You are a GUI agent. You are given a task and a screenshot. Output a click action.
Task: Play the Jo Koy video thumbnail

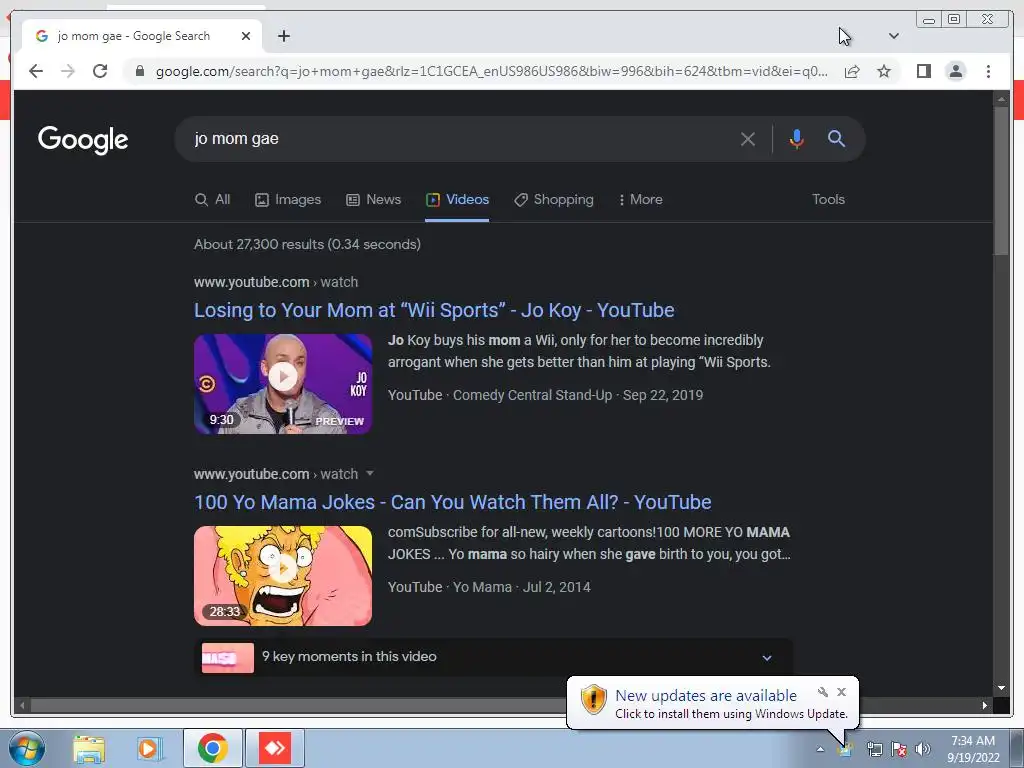283,384
